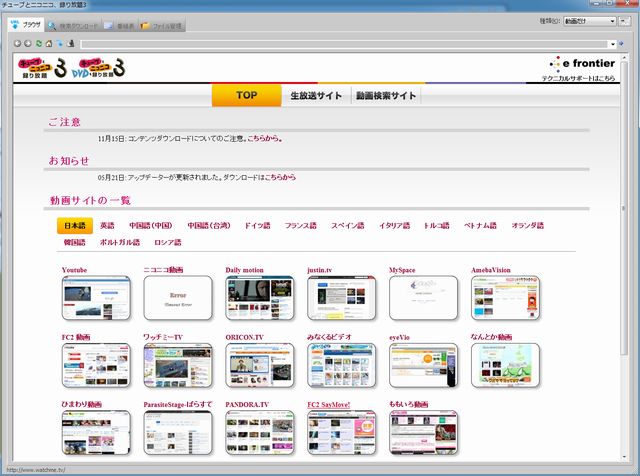
Task: Follow the こちらから link in ご注意
Action: tap(263, 138)
